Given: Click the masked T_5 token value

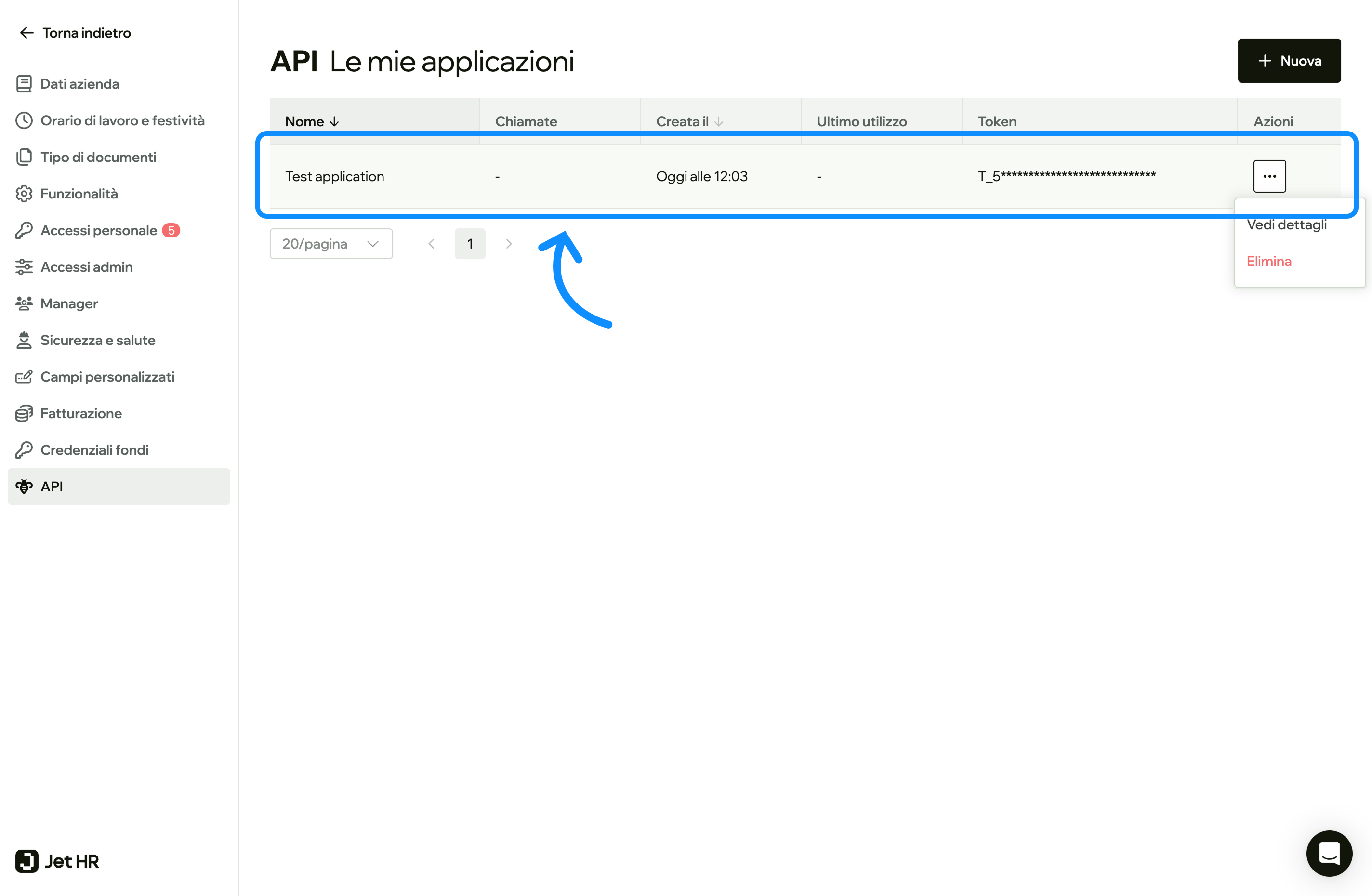Looking at the screenshot, I should pos(1067,176).
